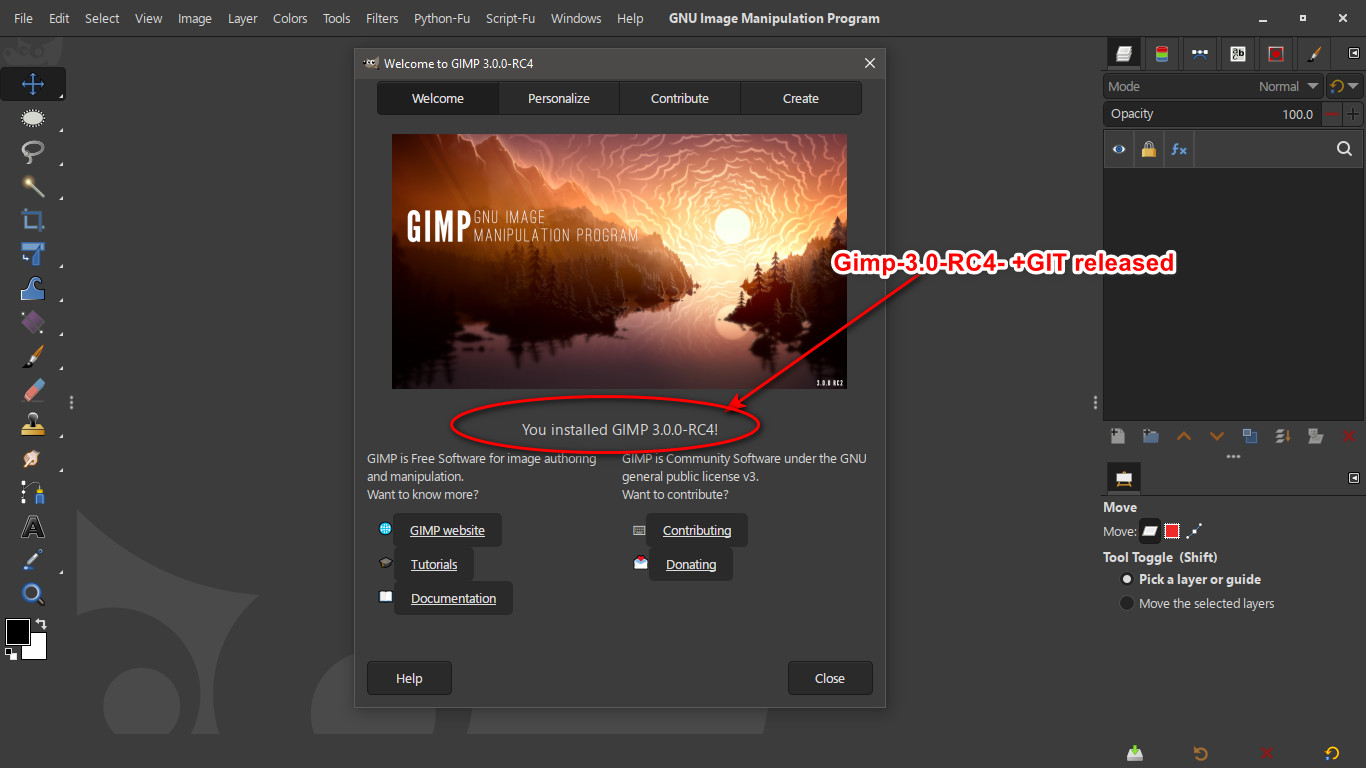Reset tool options to default values
The height and width of the screenshot is (768, 1366).
1332,753
